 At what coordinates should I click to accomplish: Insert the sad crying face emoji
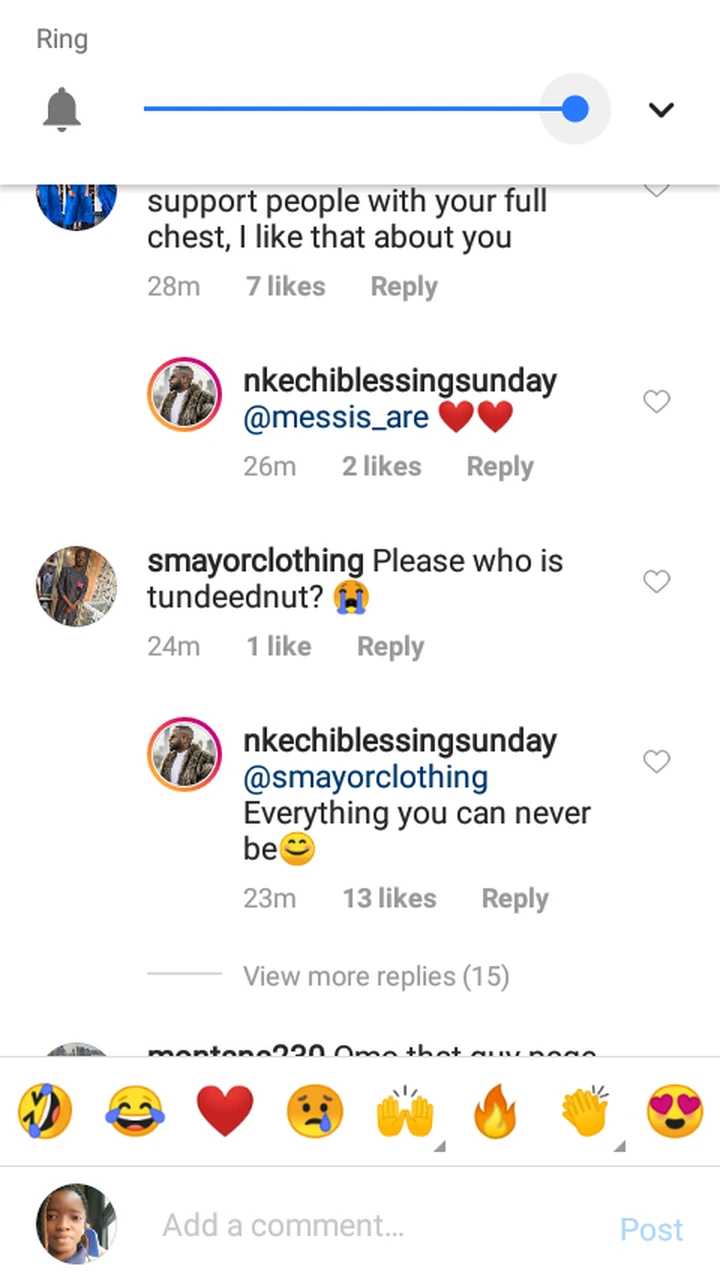(x=315, y=1112)
